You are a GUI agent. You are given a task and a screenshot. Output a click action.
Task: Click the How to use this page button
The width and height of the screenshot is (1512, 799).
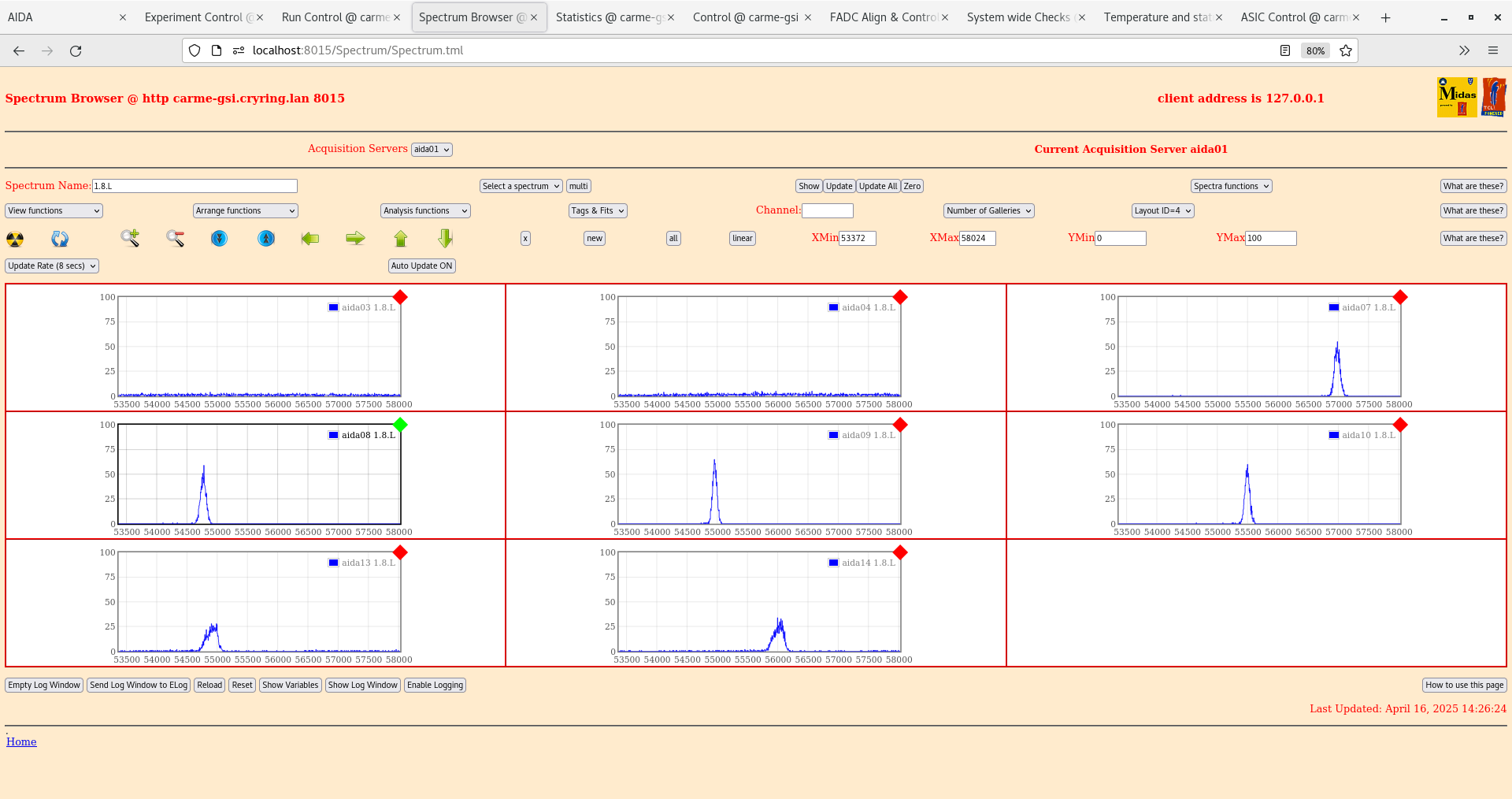tap(1465, 685)
